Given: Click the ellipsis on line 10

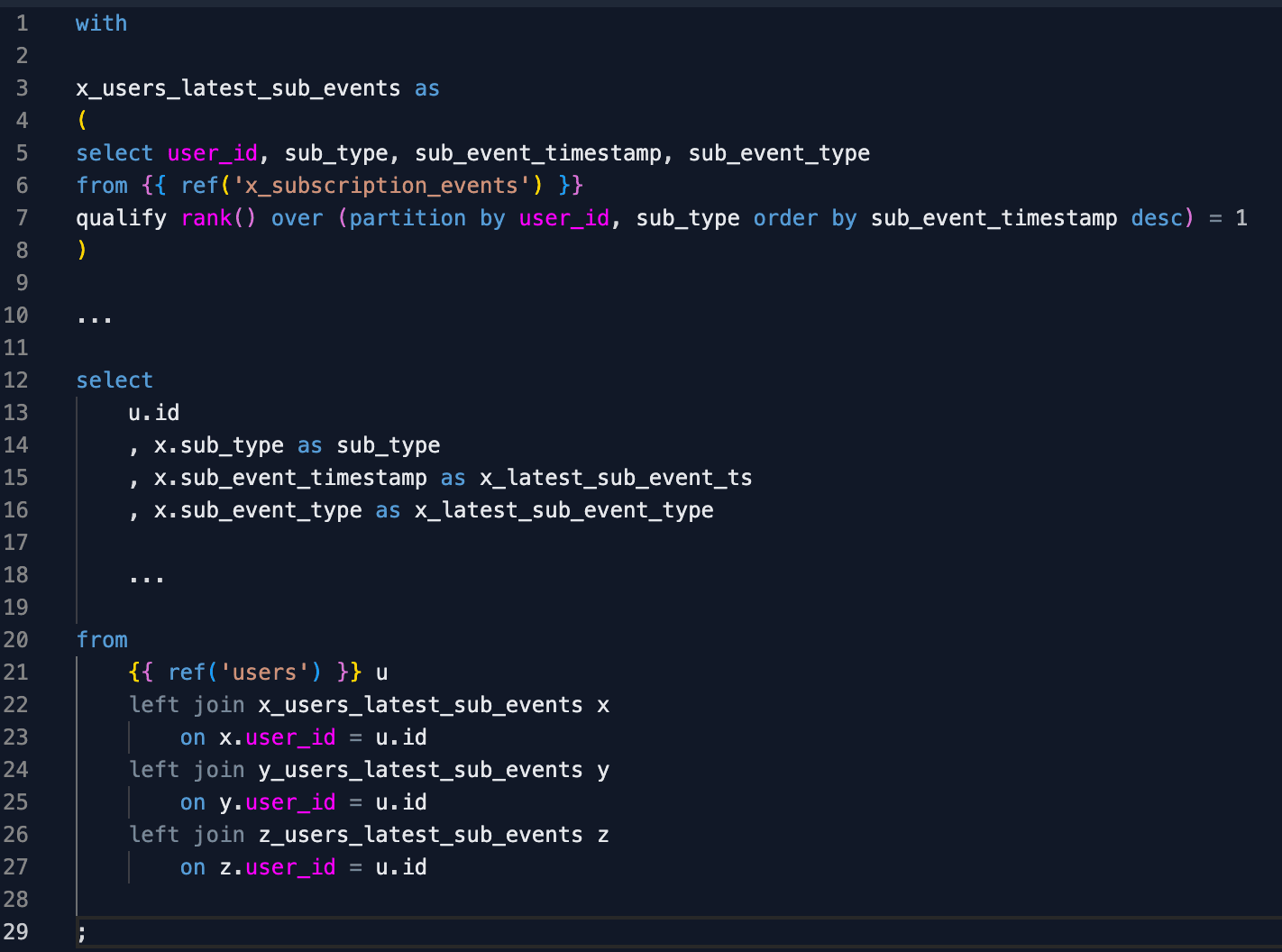Looking at the screenshot, I should (x=95, y=318).
